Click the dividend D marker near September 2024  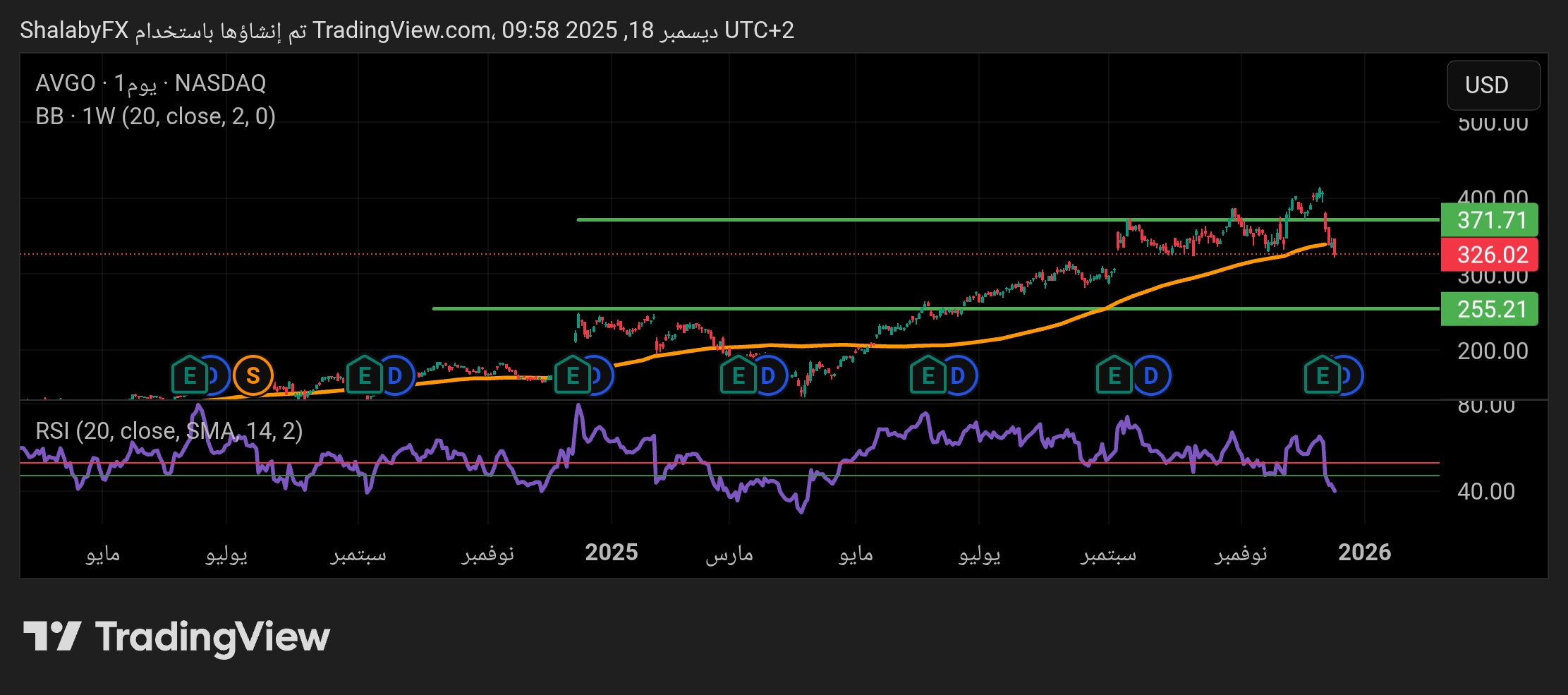tap(396, 375)
